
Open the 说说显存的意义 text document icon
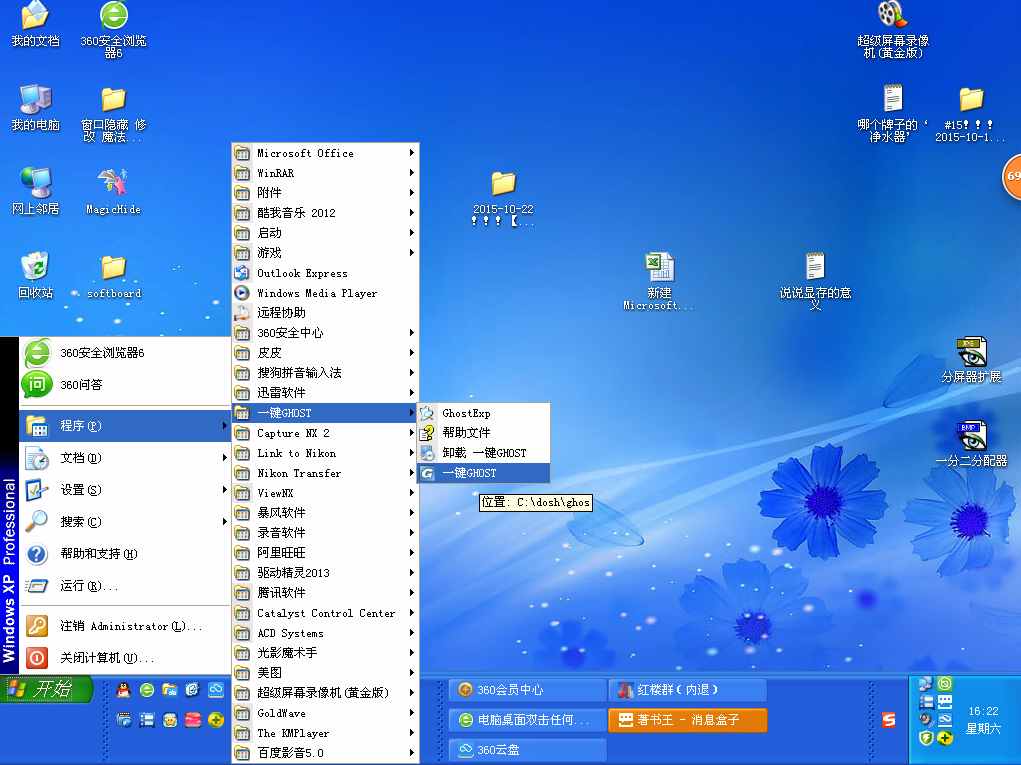[x=815, y=268]
